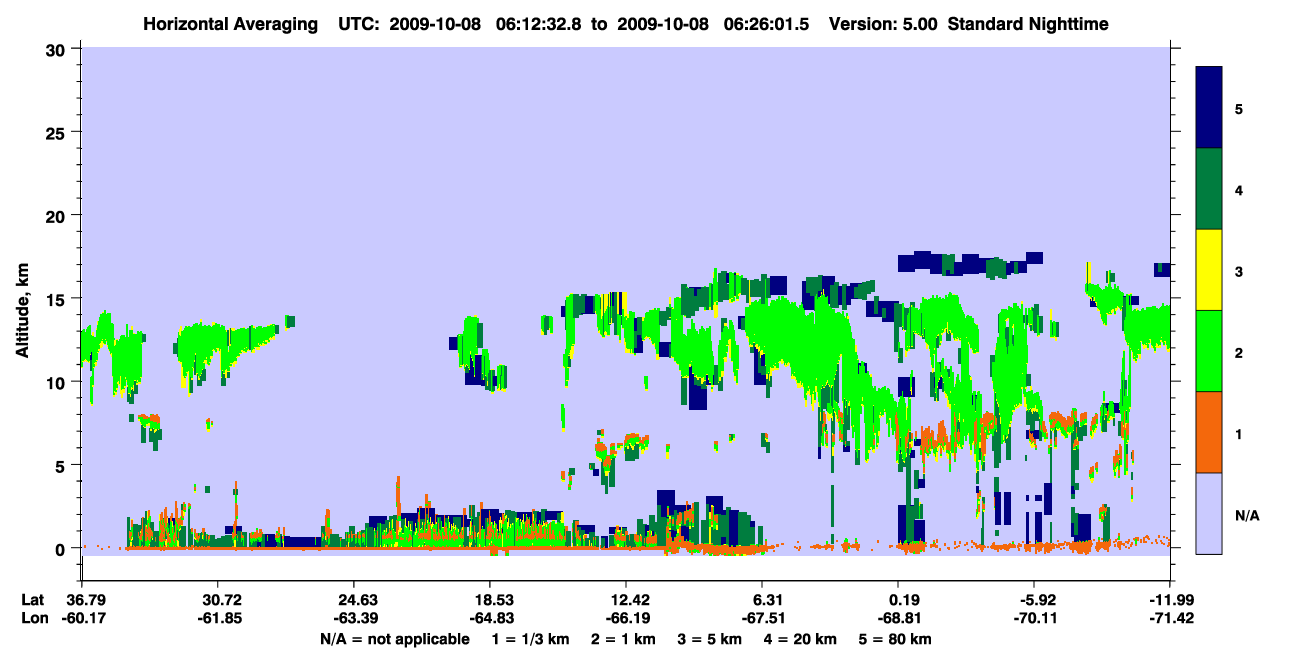
Task: Click the orange color bar segment labeled 1
Action: click(x=1209, y=432)
